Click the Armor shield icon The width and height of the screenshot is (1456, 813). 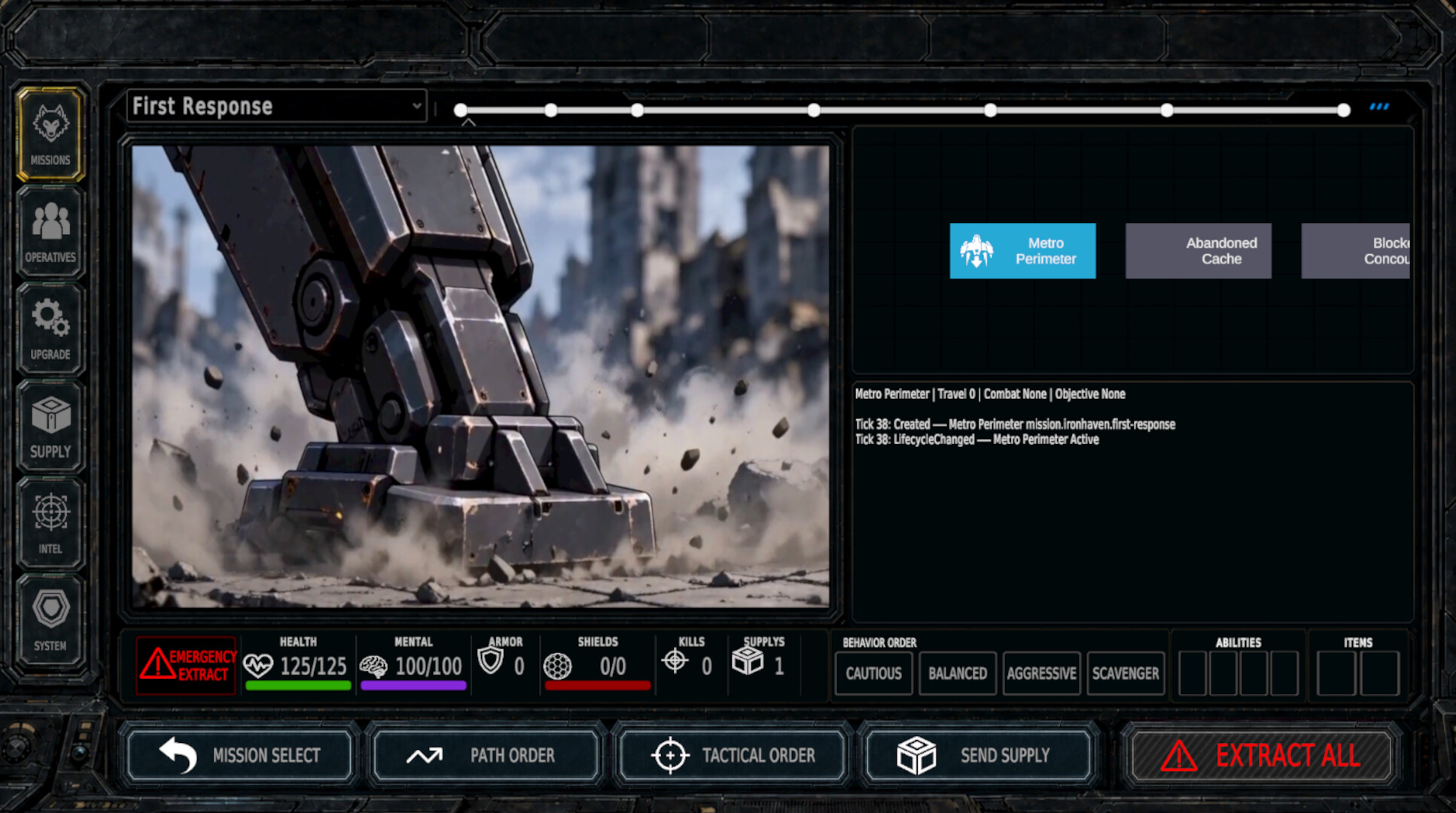point(490,662)
